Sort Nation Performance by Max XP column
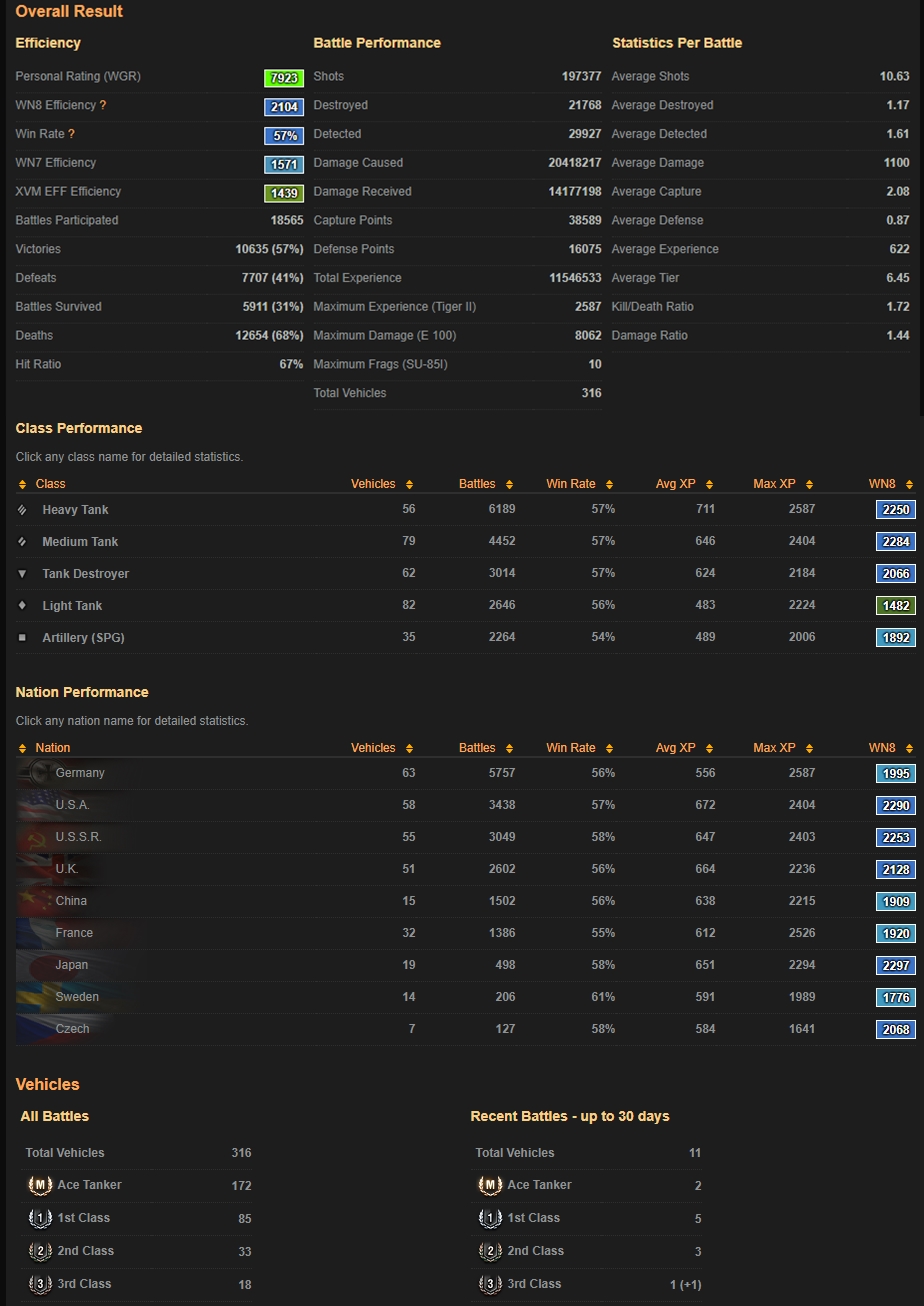 tap(781, 748)
